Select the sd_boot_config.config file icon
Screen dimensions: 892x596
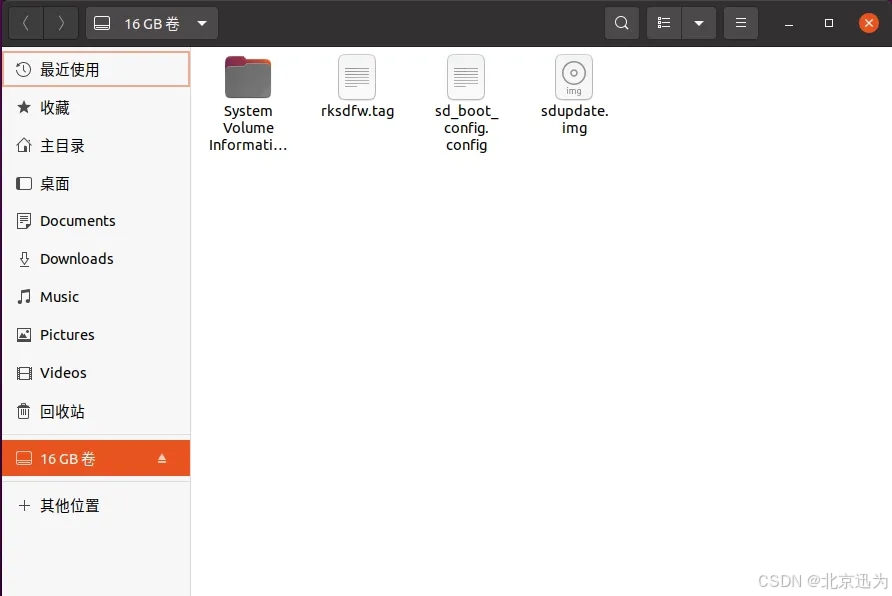(x=466, y=77)
